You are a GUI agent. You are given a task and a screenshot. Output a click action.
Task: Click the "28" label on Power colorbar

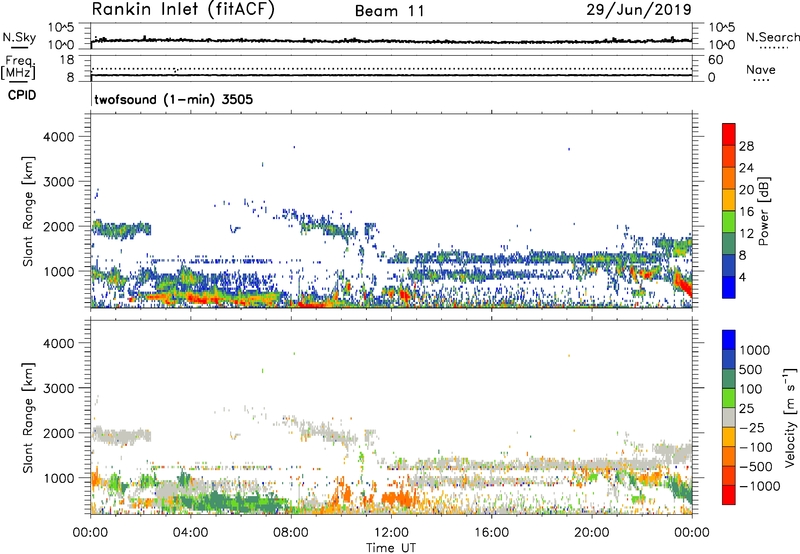746,146
